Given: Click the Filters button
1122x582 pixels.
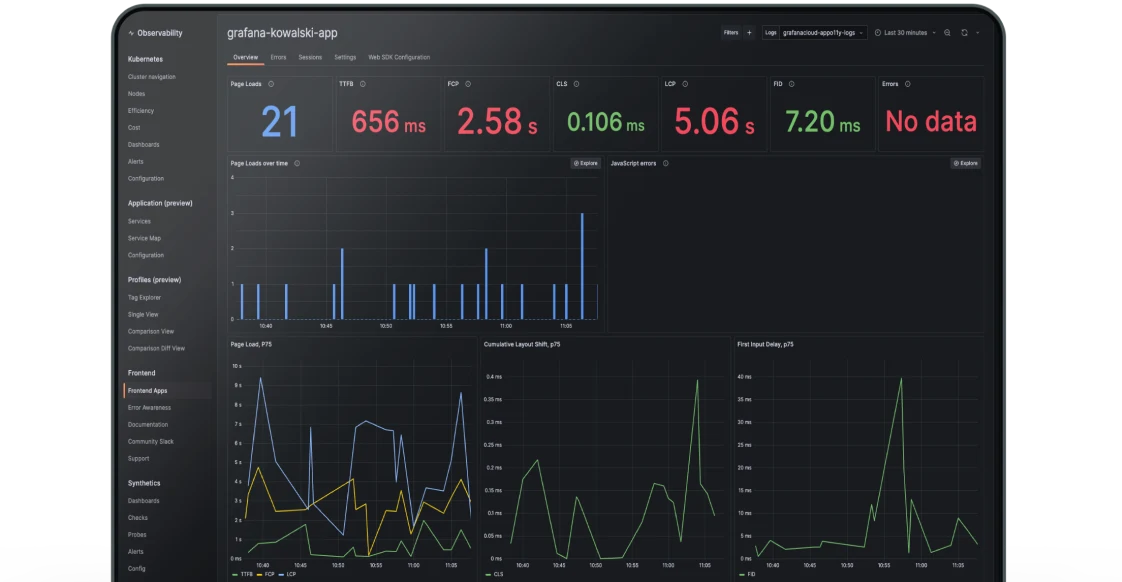Looking at the screenshot, I should pyautogui.click(x=731, y=33).
